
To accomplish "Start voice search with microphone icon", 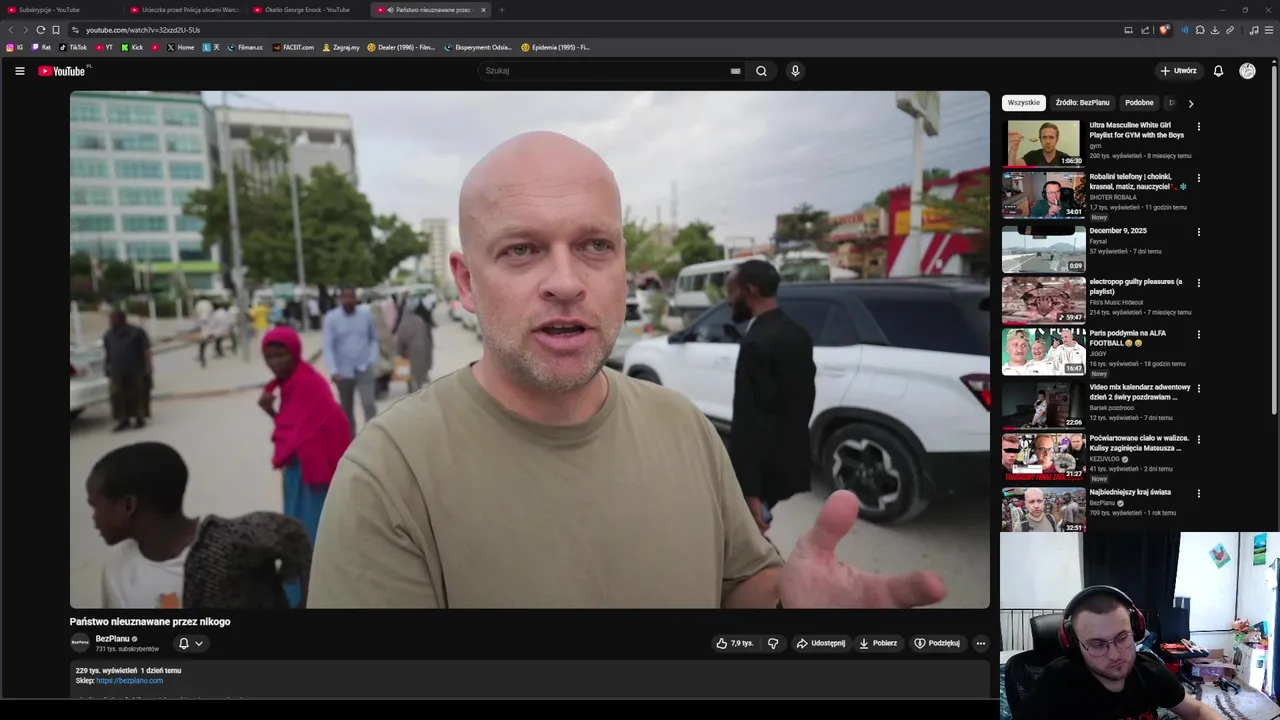I will pyautogui.click(x=795, y=71).
